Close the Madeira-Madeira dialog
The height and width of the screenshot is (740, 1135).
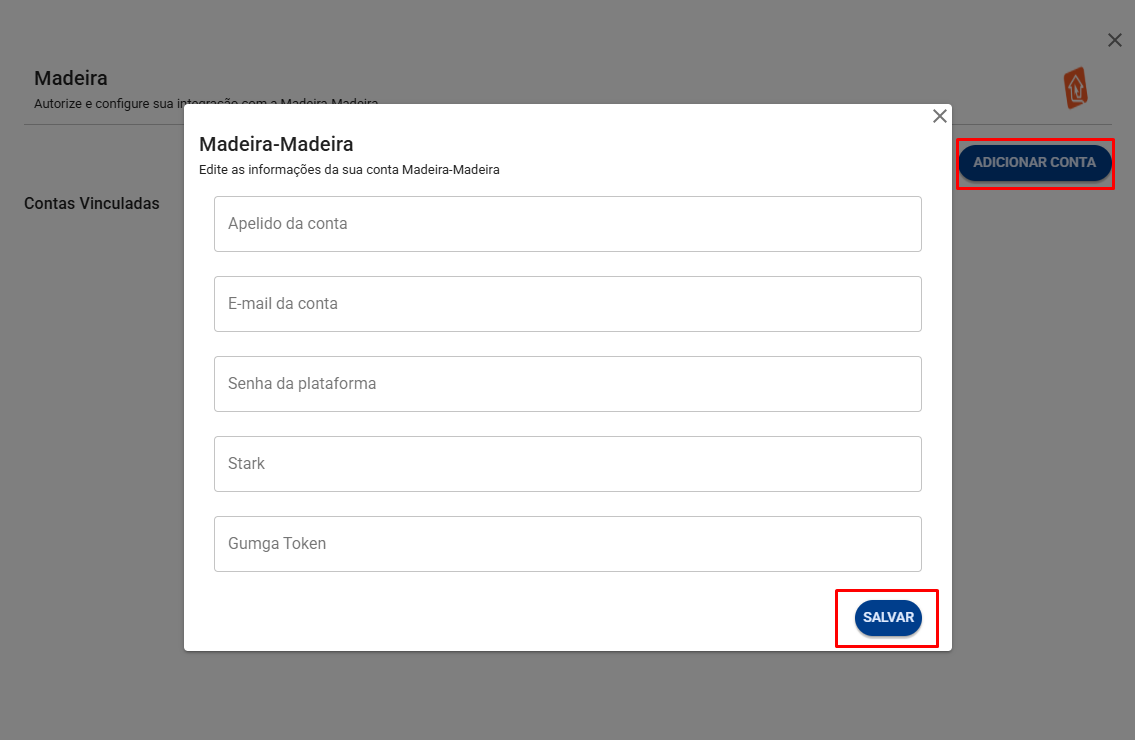pyautogui.click(x=940, y=116)
